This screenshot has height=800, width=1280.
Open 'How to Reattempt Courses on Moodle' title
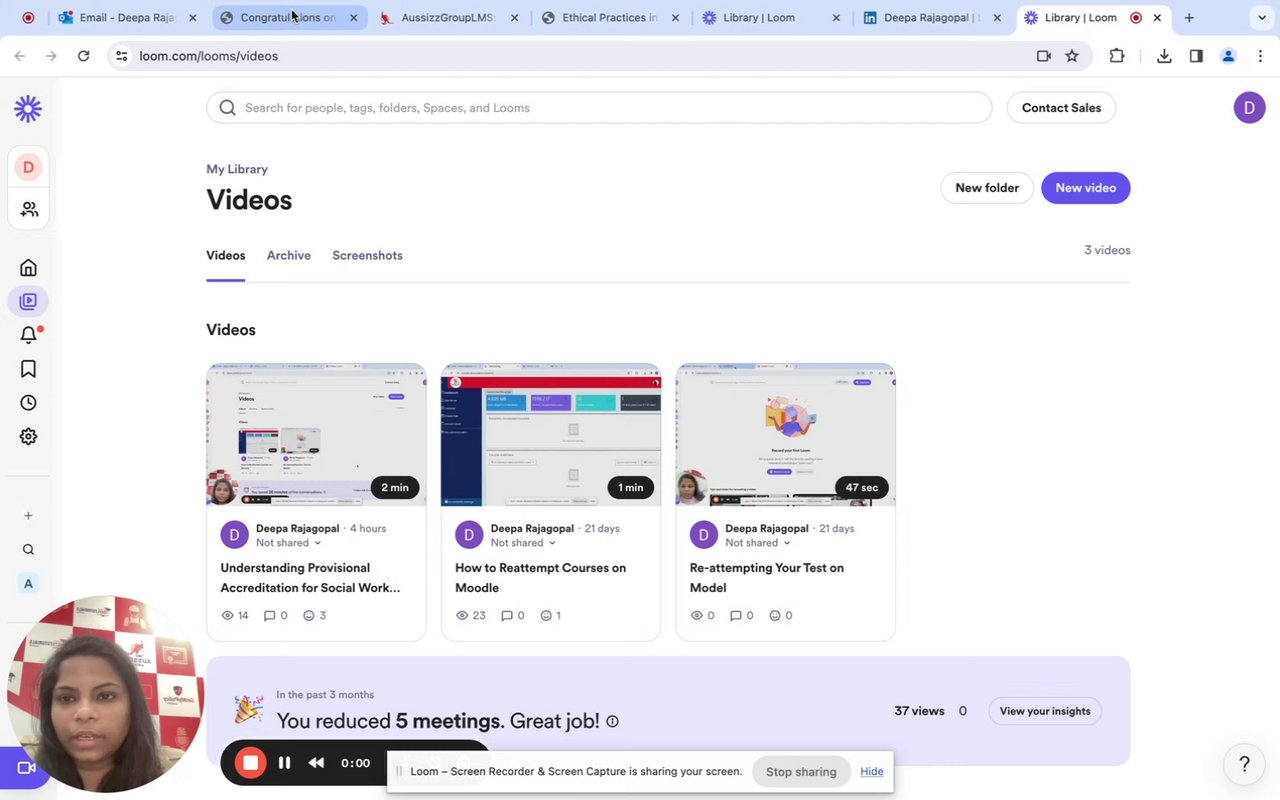[x=541, y=578]
